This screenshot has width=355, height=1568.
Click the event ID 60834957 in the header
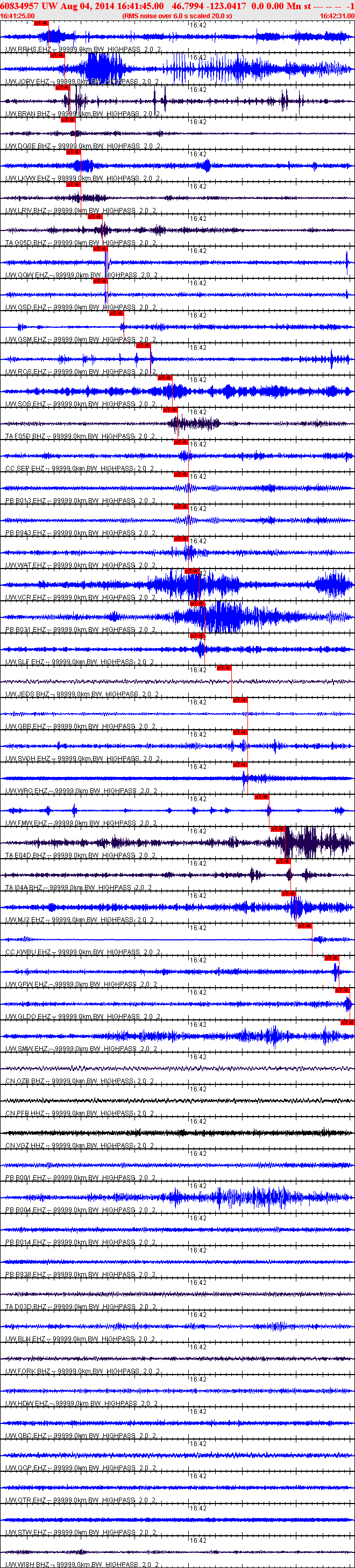tap(20, 5)
